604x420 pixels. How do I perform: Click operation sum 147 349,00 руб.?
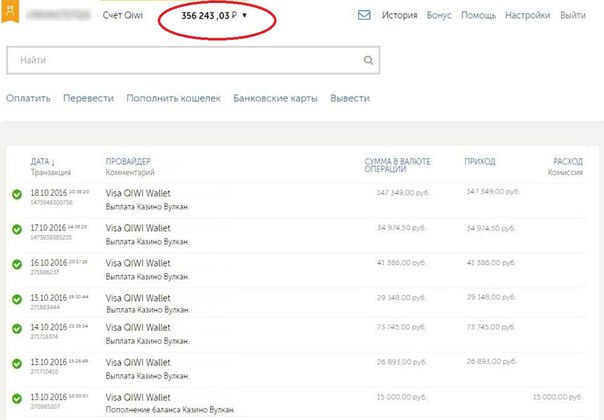(403, 192)
